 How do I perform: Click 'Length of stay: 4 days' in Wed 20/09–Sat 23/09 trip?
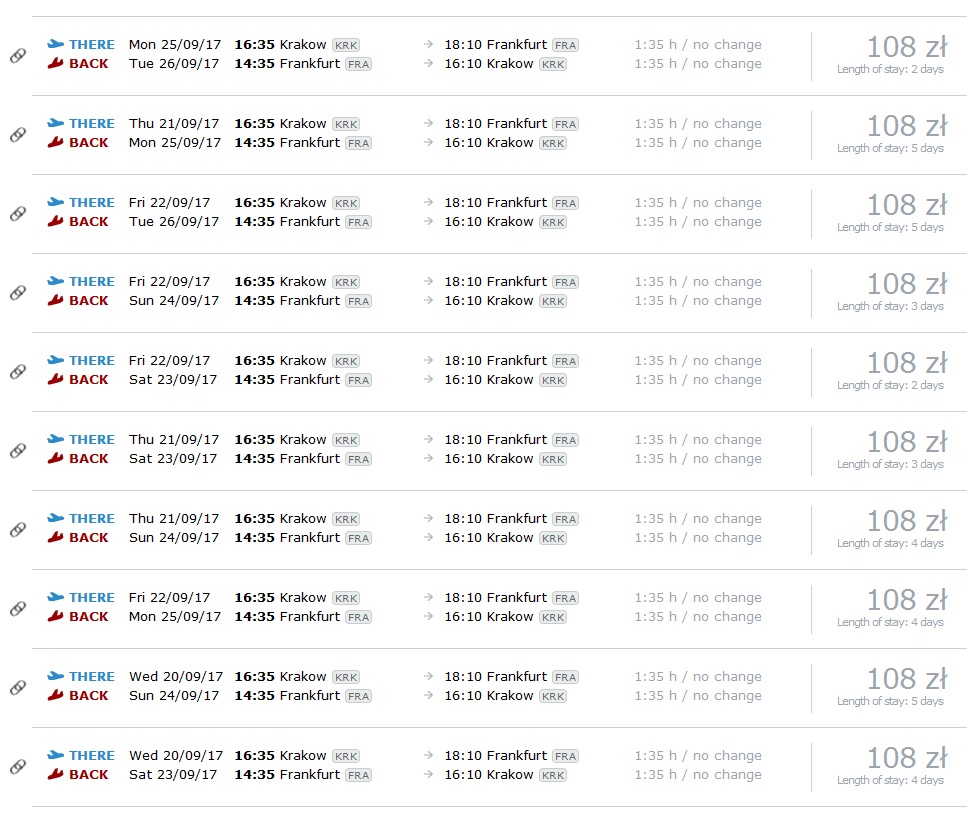point(890,780)
